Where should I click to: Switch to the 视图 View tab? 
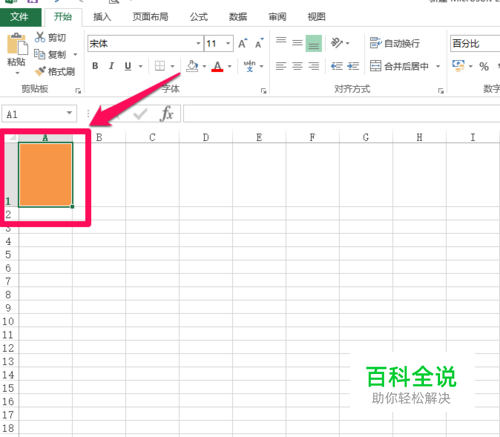coord(316,17)
